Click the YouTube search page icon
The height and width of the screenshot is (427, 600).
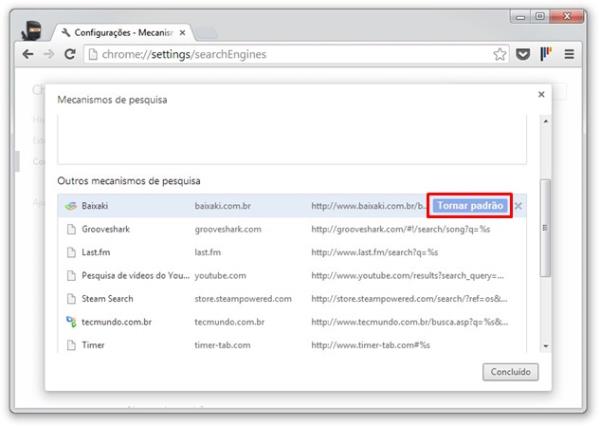point(71,275)
